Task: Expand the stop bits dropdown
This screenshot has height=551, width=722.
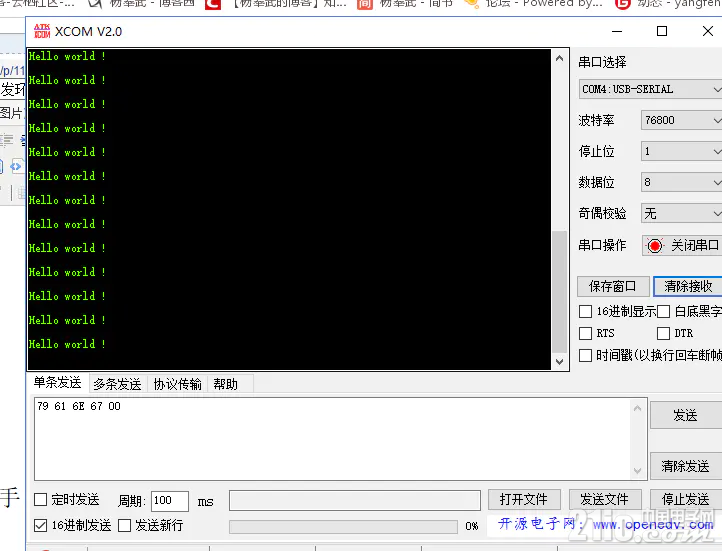Action: click(681, 151)
